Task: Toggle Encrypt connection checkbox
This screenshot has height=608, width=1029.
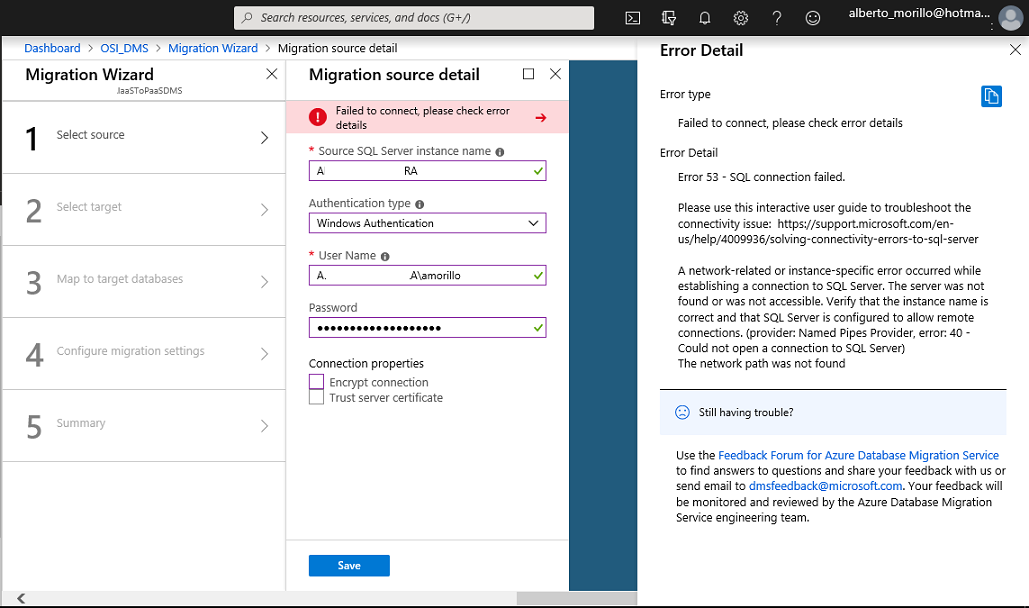Action: pyautogui.click(x=316, y=382)
